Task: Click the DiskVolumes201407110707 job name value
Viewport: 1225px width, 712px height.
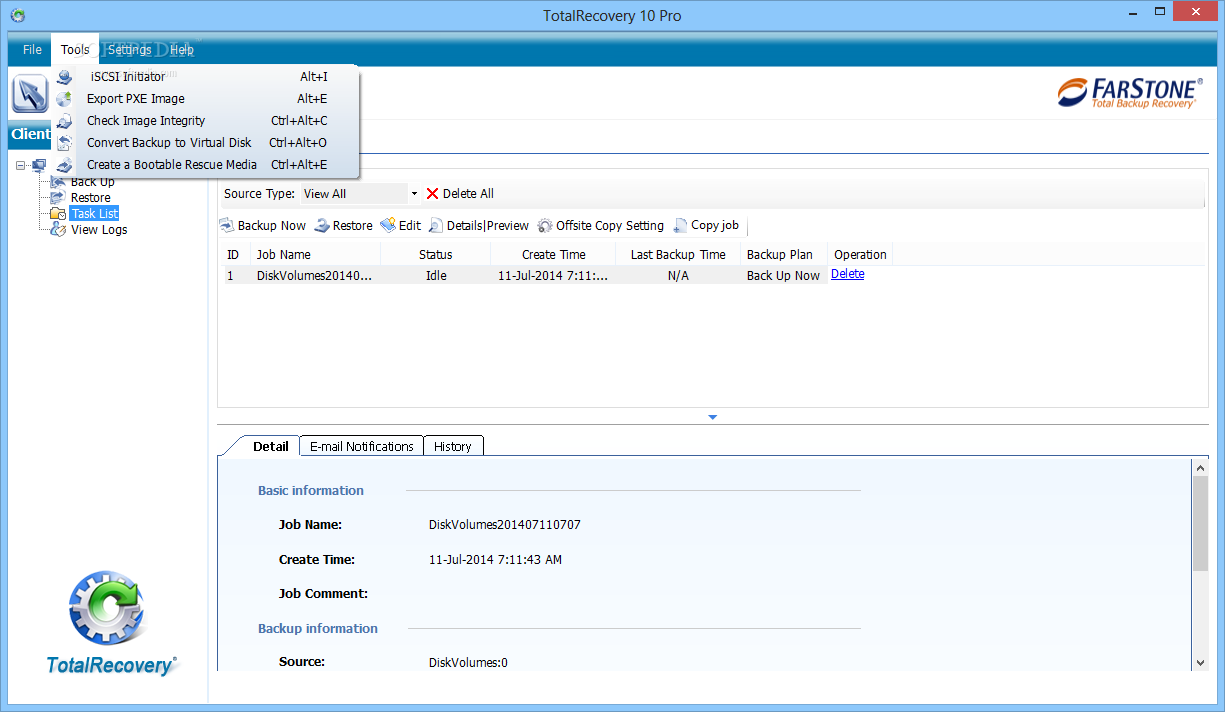Action: click(x=505, y=525)
